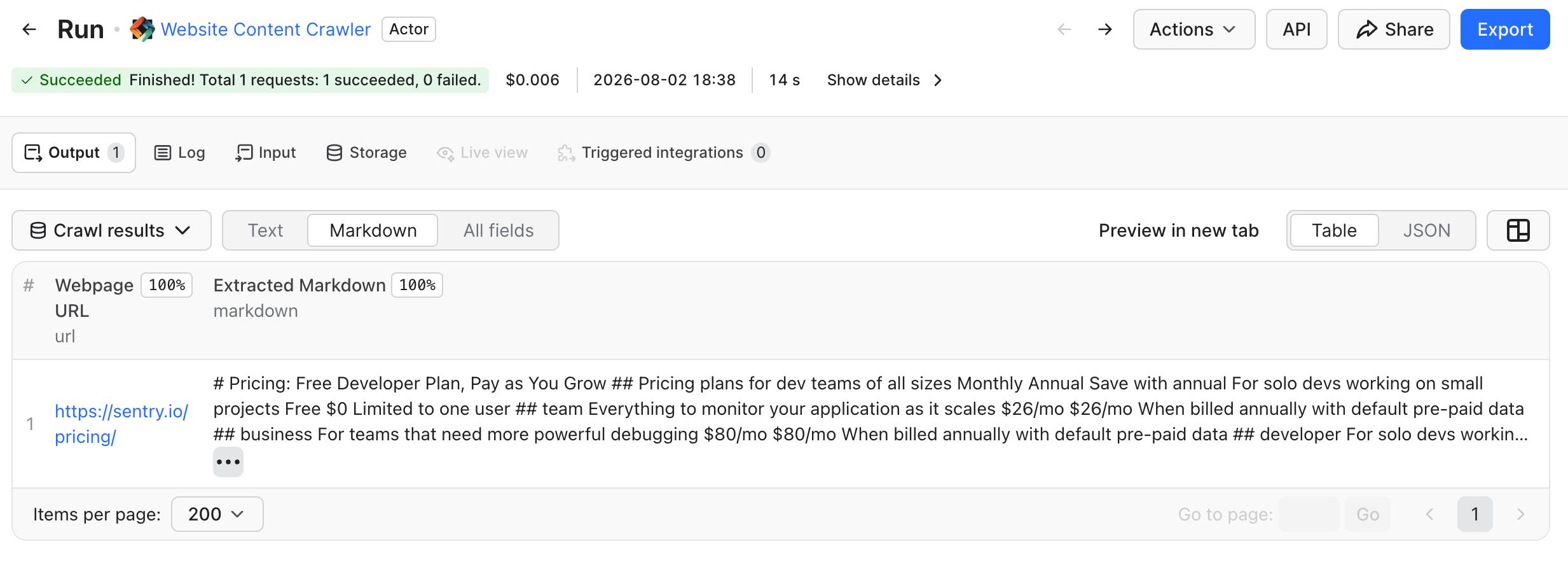1568x565 pixels.
Task: Click the previous page chevron
Action: (1429, 514)
